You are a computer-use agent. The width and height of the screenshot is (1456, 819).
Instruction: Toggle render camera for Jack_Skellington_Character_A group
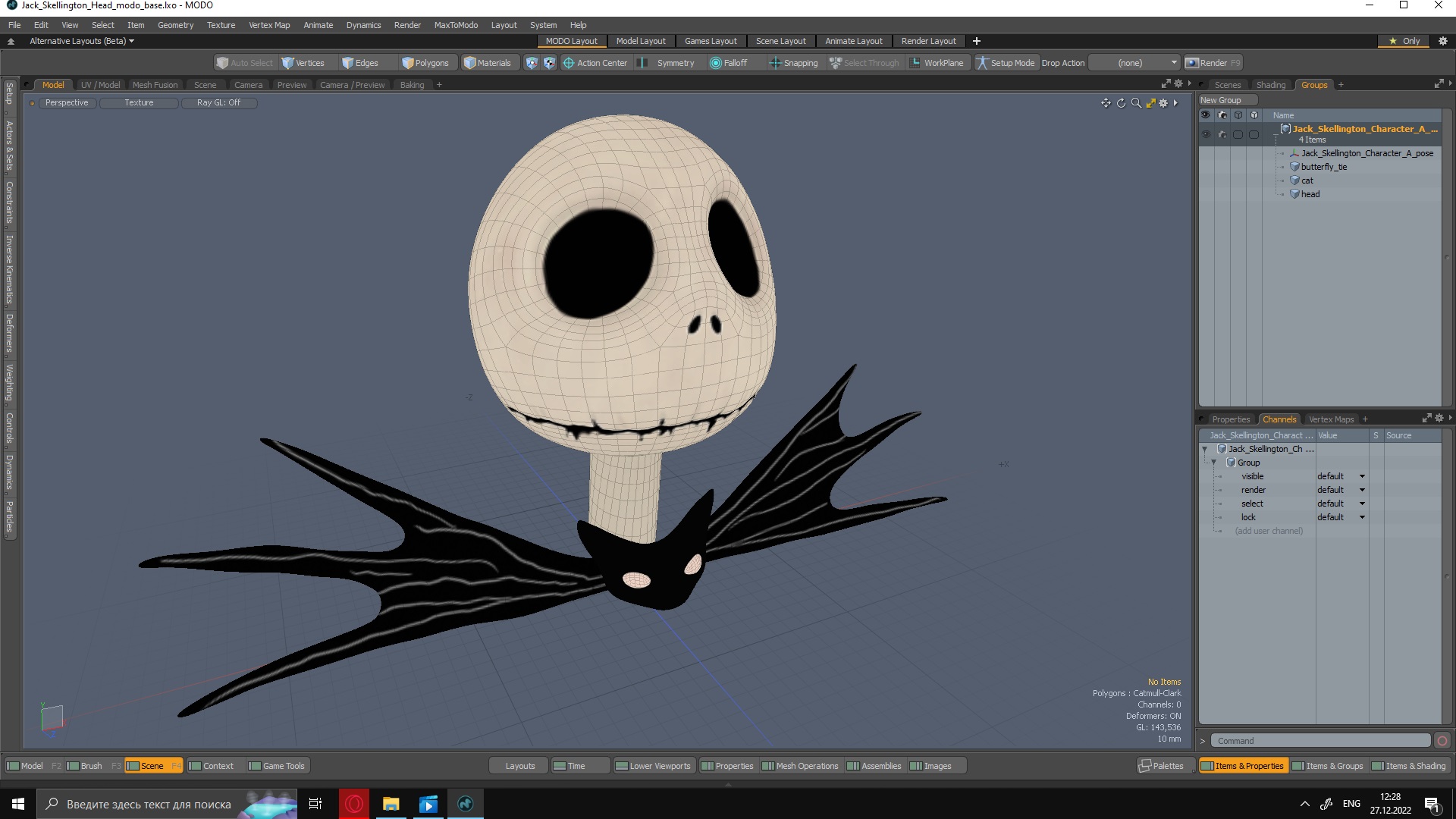(1222, 134)
